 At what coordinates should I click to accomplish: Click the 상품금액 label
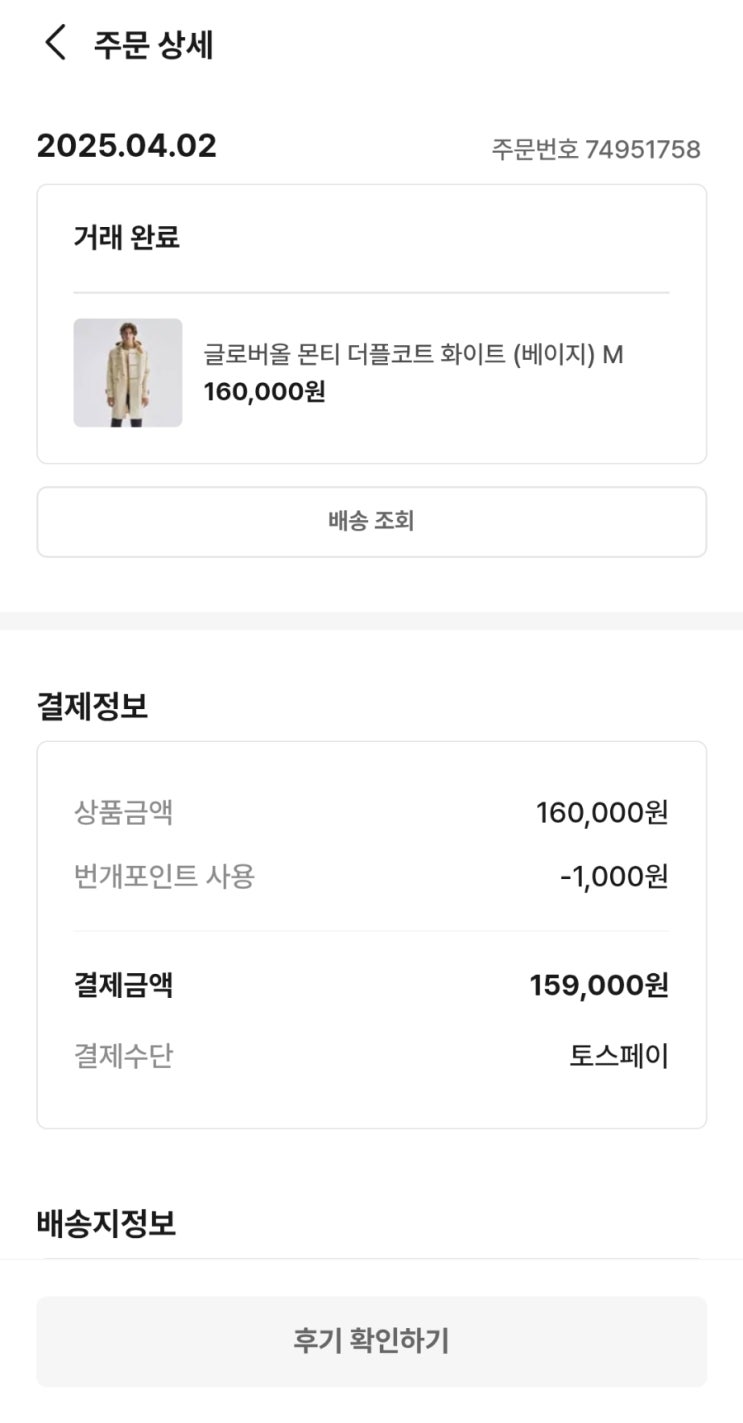[123, 813]
